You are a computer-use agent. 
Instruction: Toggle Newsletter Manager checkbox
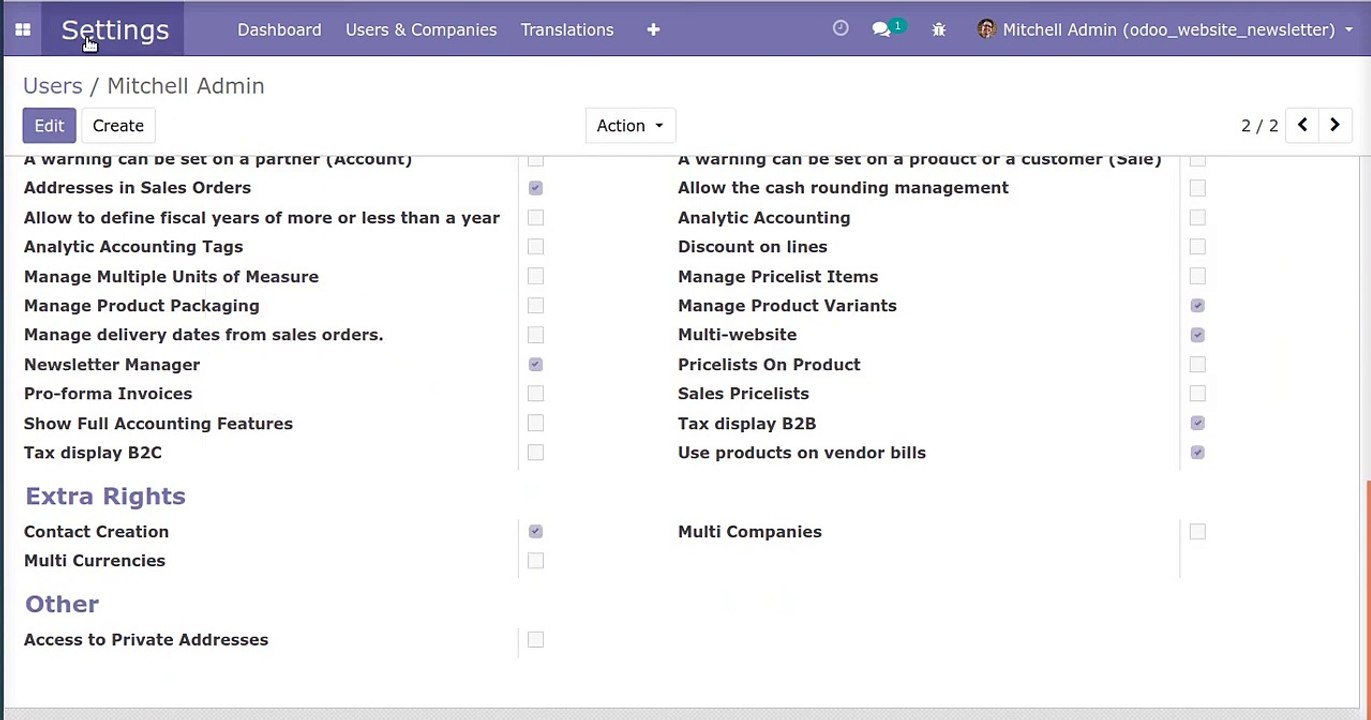pyautogui.click(x=536, y=365)
